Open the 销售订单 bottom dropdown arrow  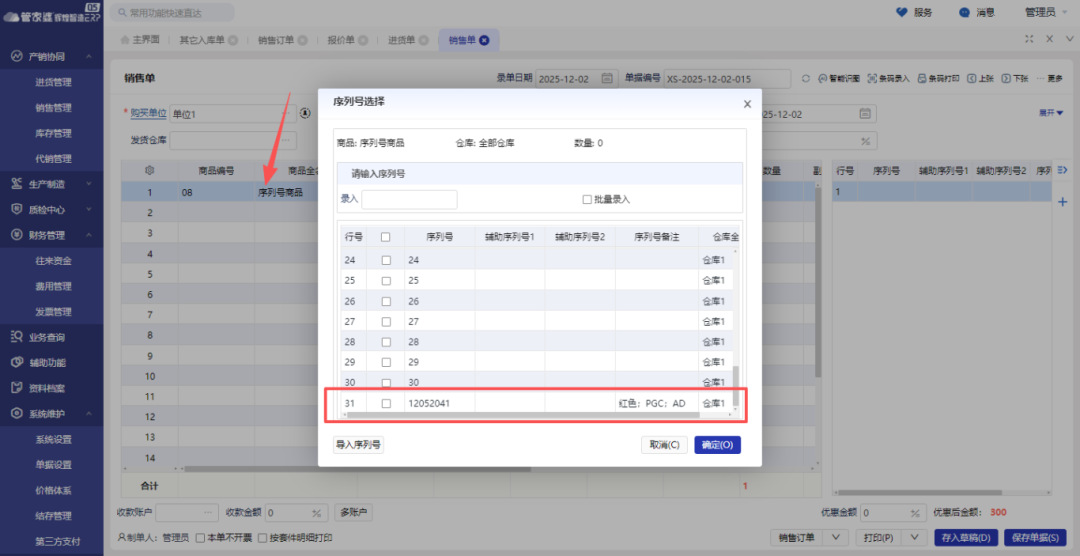click(x=835, y=537)
